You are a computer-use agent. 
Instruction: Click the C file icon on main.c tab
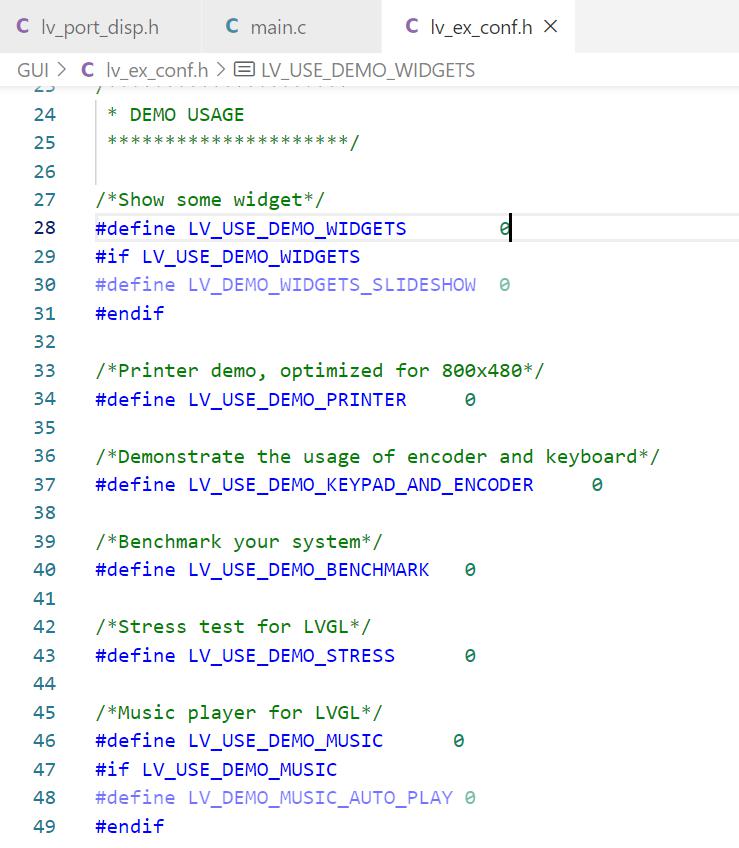232,26
